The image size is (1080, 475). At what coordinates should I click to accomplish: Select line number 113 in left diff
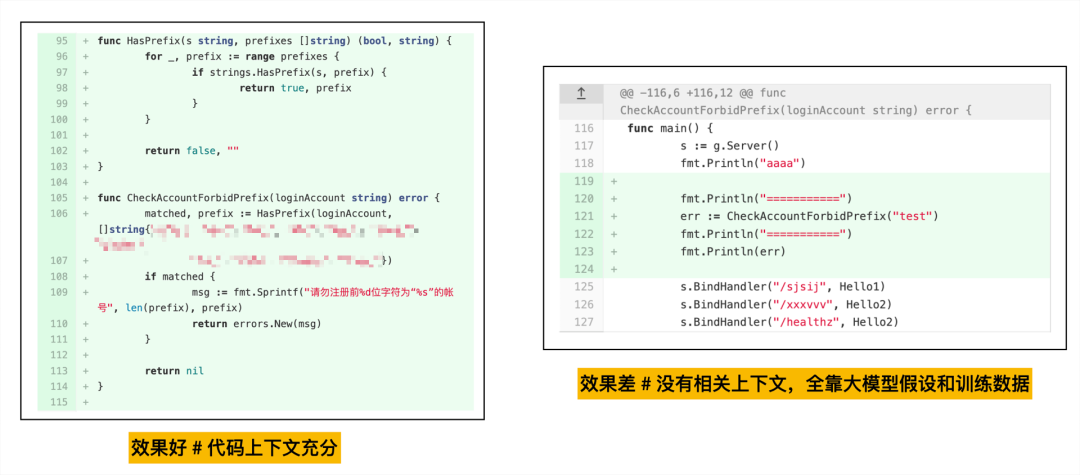(59, 371)
